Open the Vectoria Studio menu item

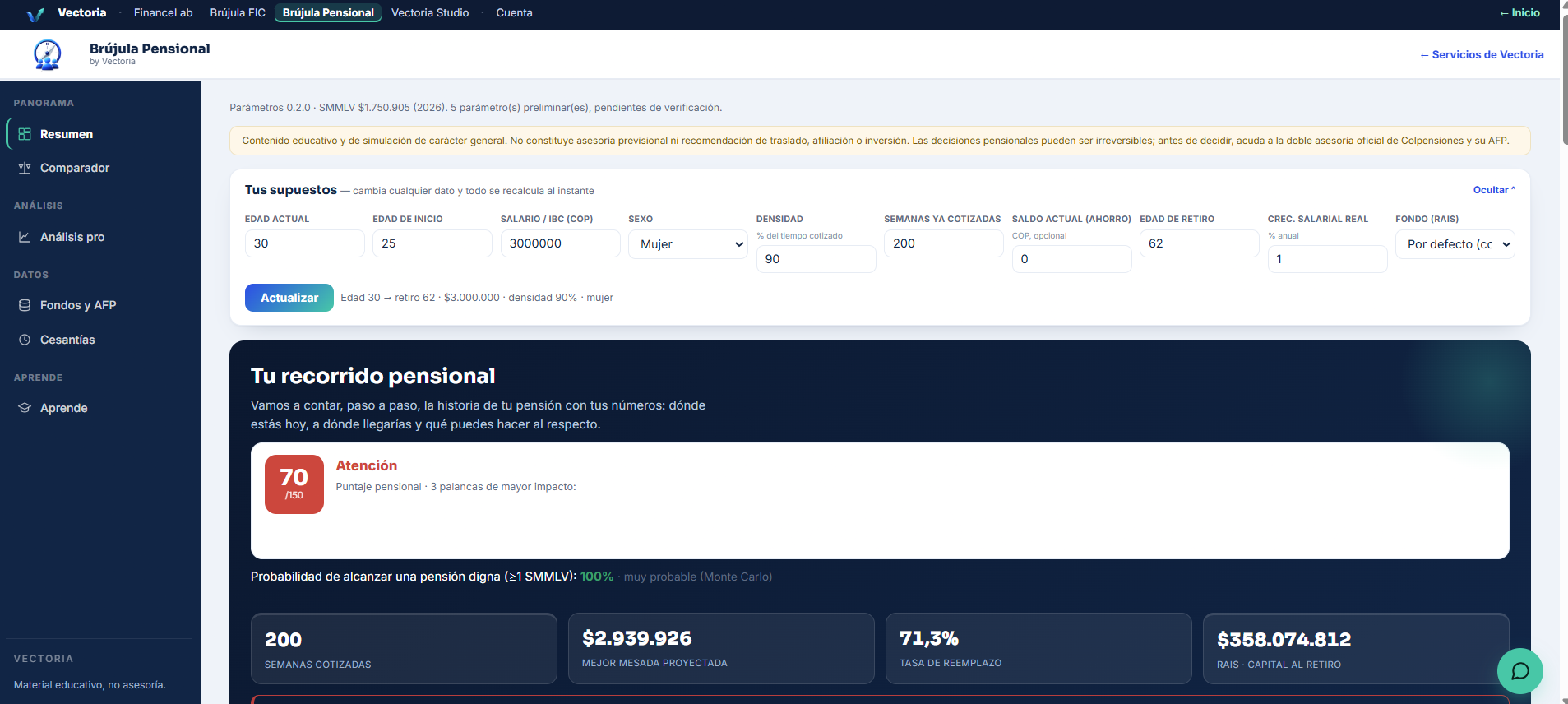pos(430,12)
